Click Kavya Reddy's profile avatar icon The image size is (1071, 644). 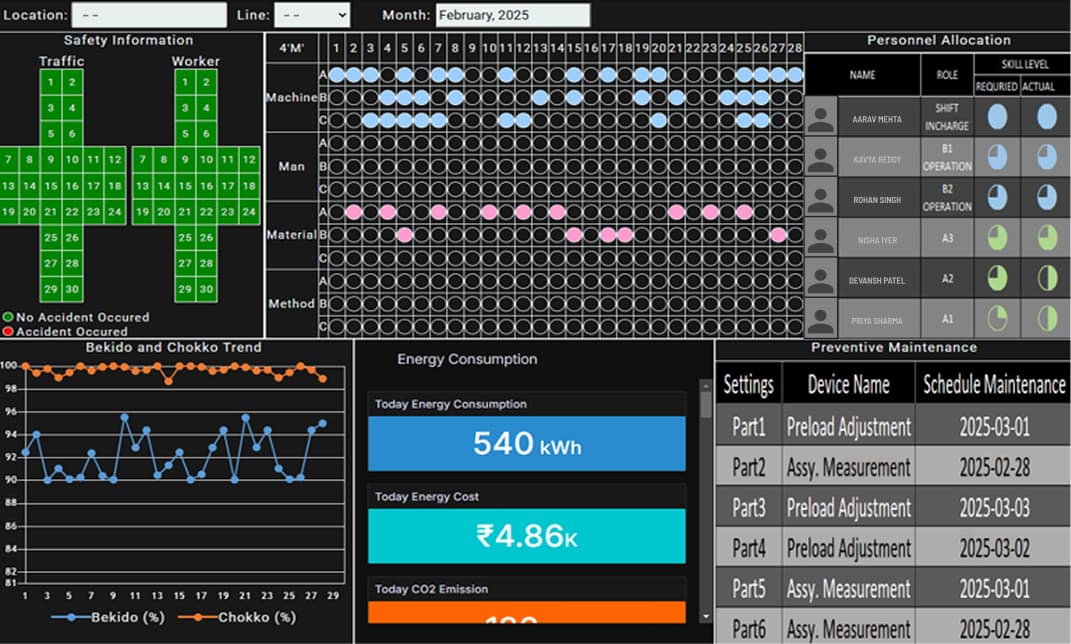[821, 158]
